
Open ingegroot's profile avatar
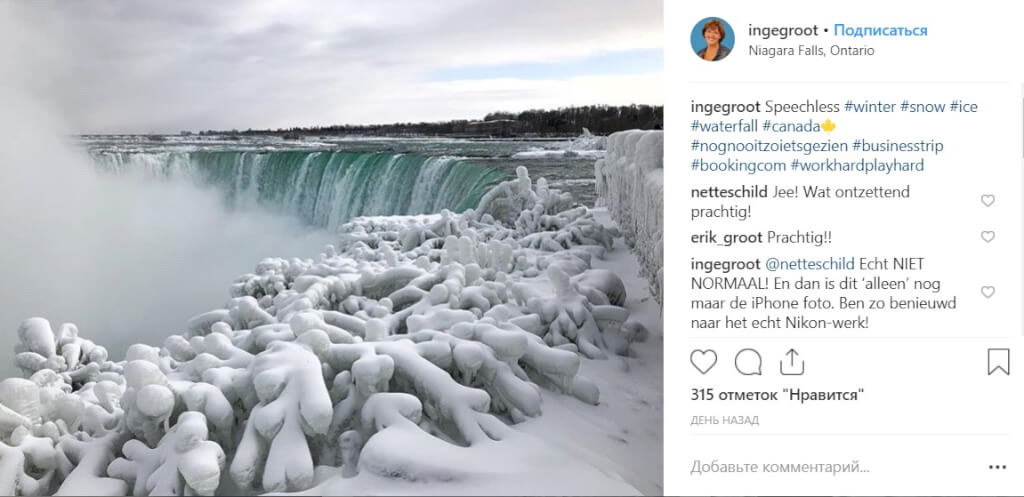point(712,39)
